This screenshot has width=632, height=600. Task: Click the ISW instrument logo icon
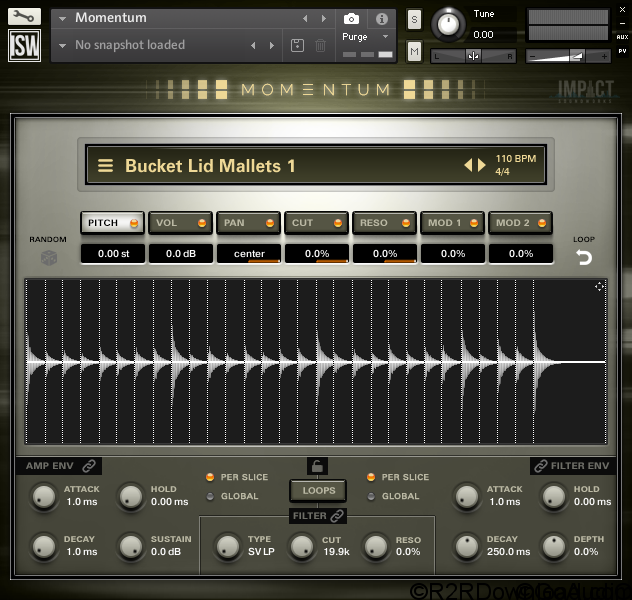click(x=24, y=46)
